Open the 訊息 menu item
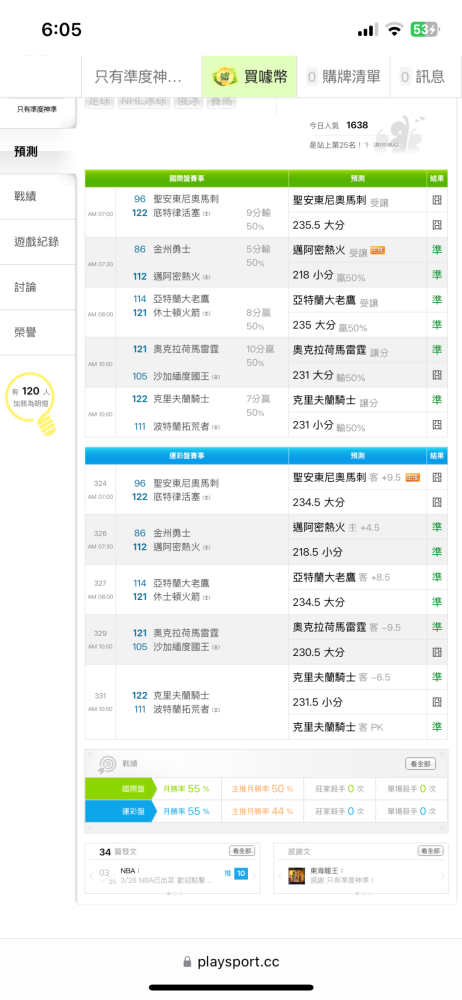Viewport: 462px width, 1000px height. [x=422, y=77]
